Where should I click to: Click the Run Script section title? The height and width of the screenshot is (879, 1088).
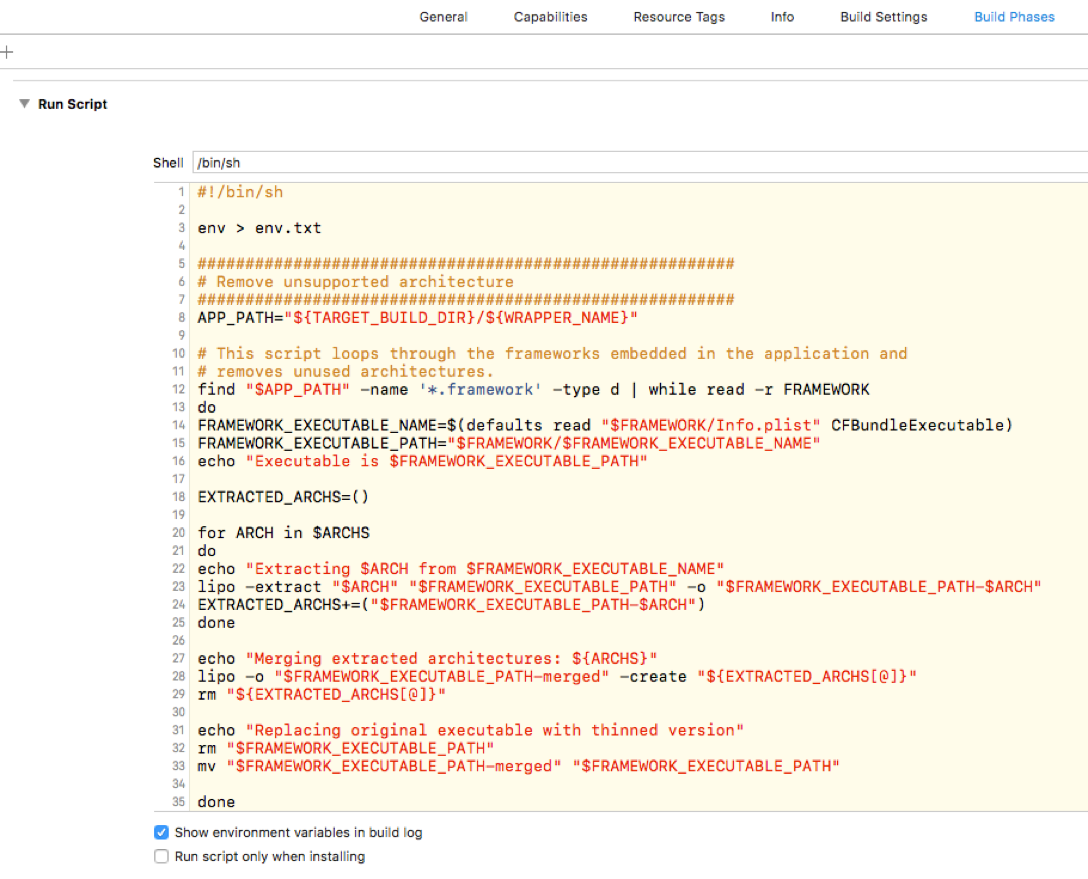(72, 104)
